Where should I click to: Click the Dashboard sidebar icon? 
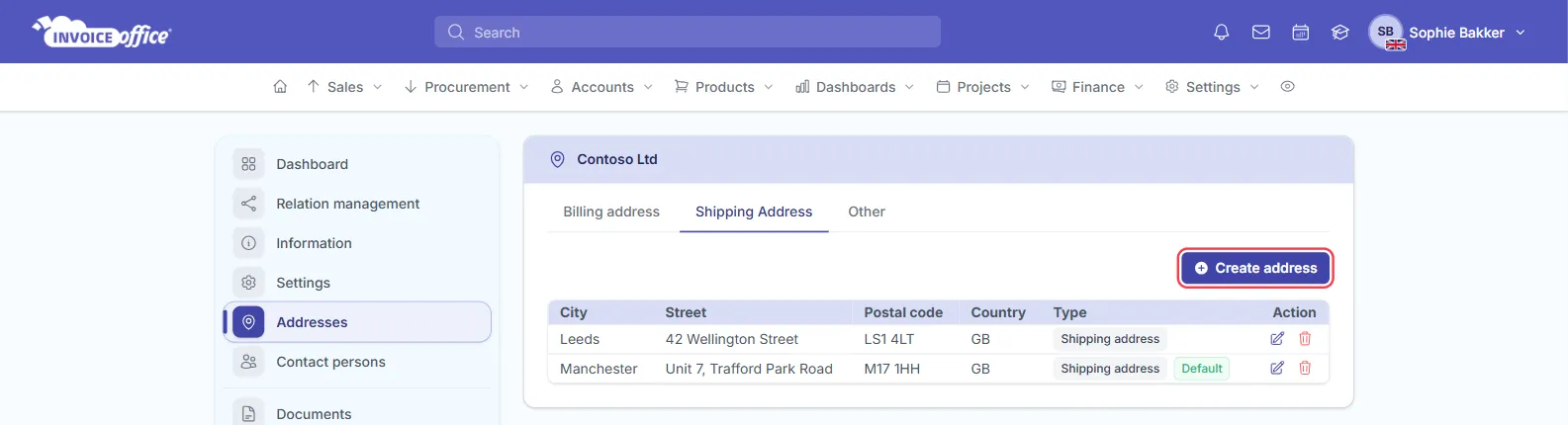[248, 164]
